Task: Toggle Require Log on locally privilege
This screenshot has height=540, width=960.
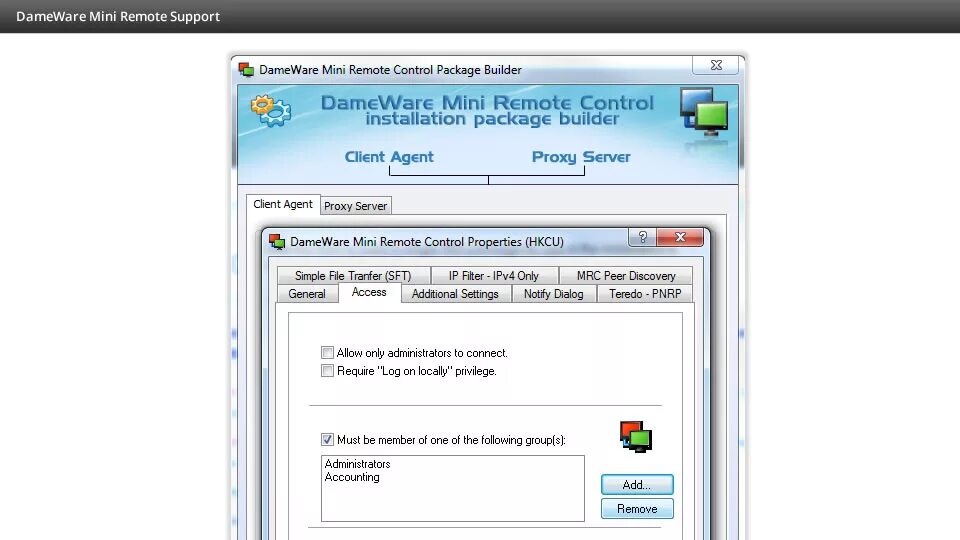Action: pyautogui.click(x=328, y=371)
